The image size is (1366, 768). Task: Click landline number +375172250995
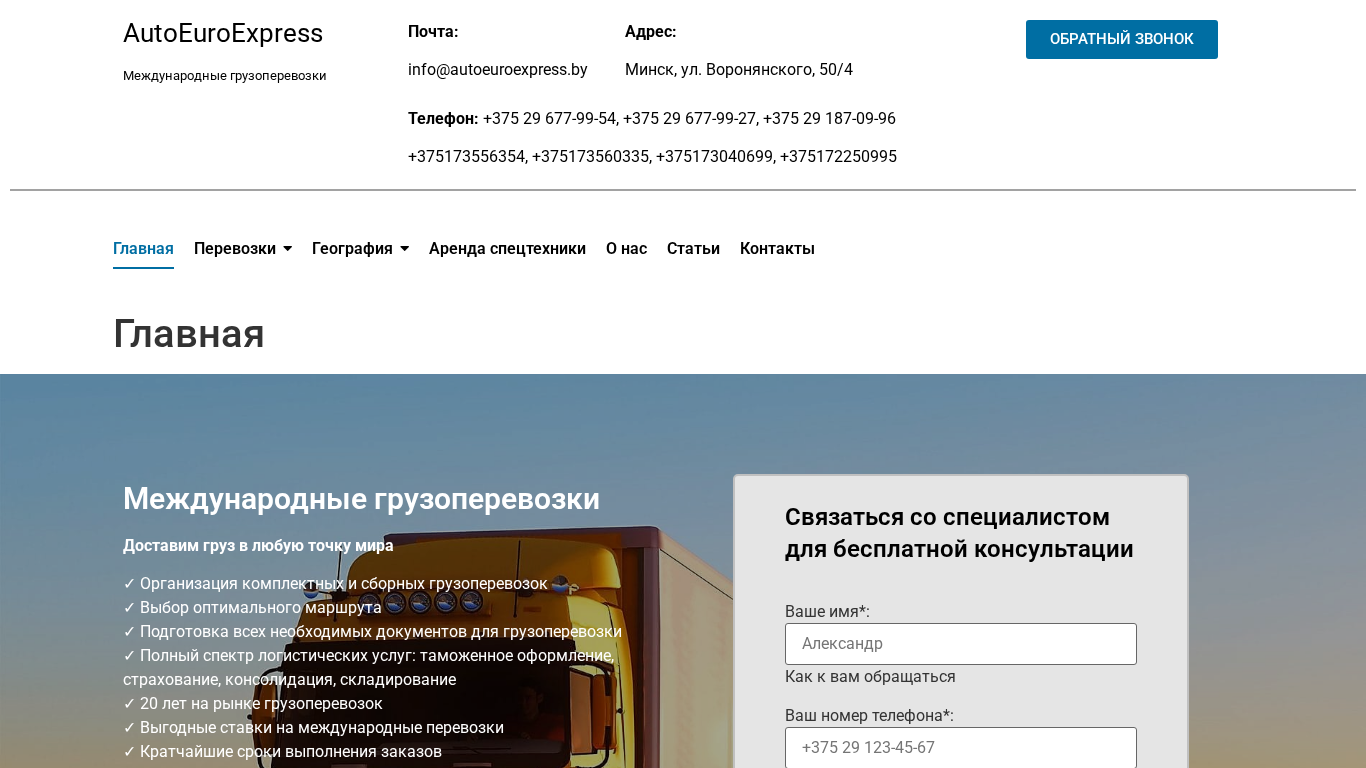[838, 157]
